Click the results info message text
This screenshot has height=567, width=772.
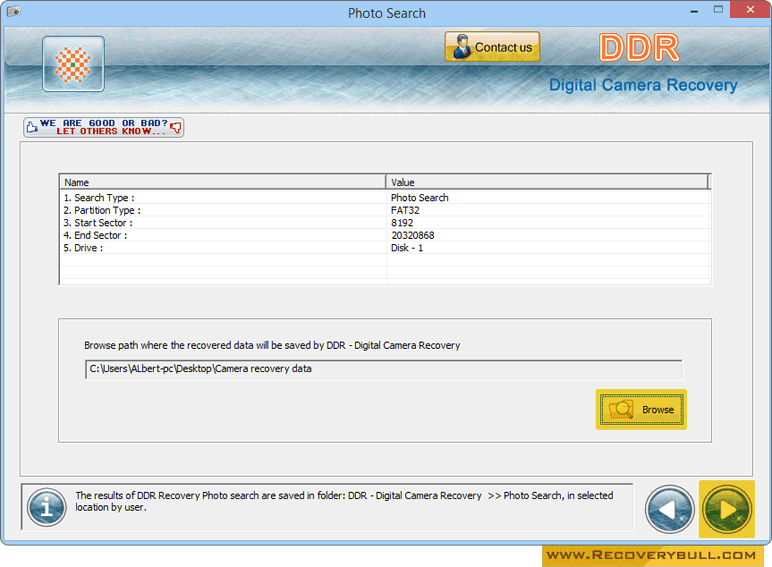(x=344, y=501)
